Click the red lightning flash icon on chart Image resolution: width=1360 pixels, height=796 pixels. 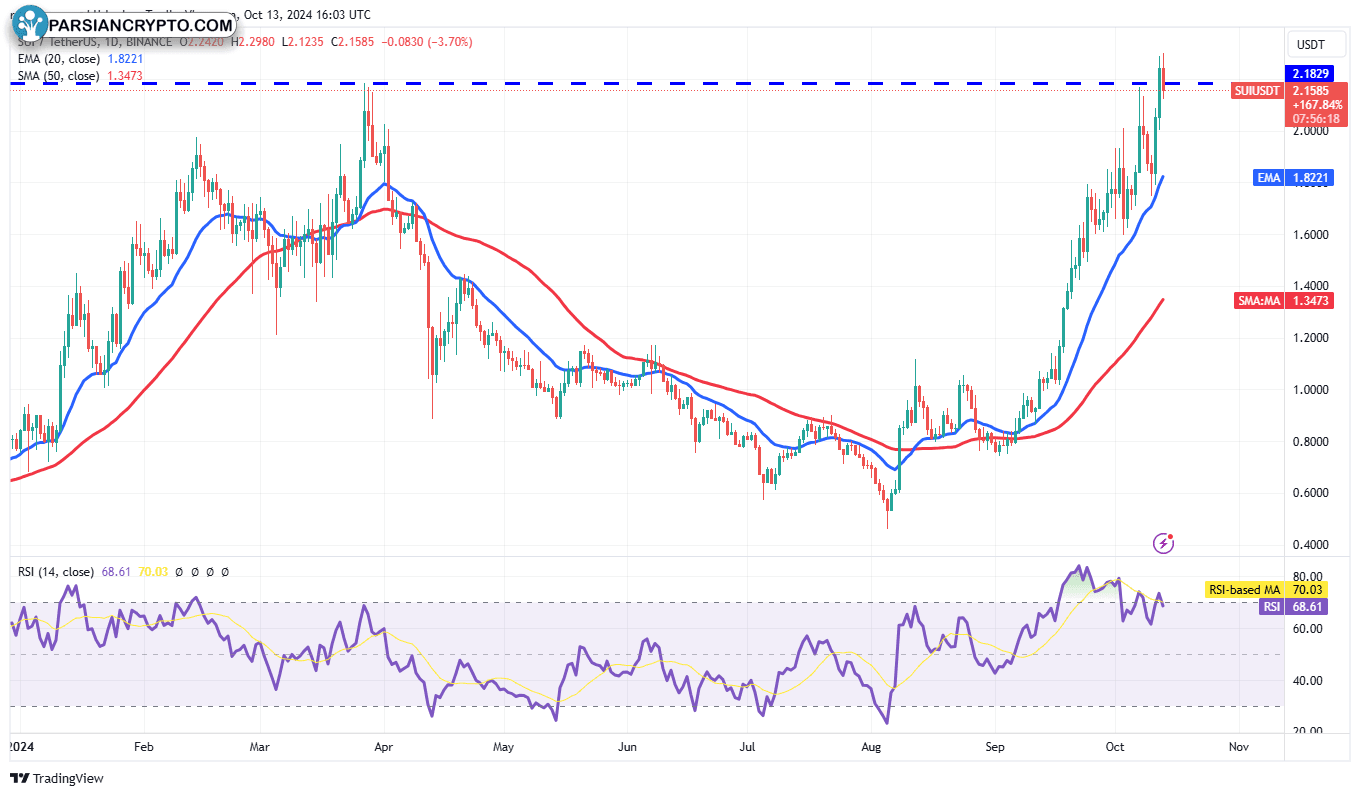coord(1163,543)
